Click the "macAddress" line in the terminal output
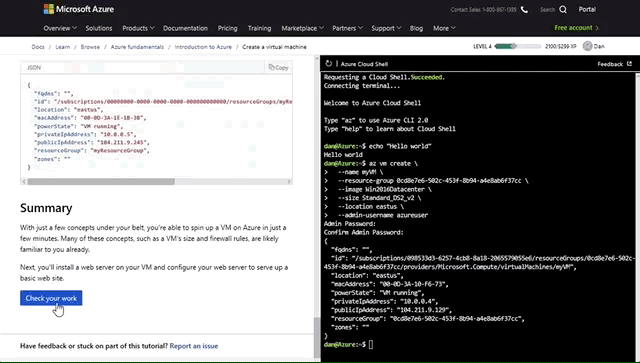This screenshot has width=640, height=363. click(x=390, y=284)
